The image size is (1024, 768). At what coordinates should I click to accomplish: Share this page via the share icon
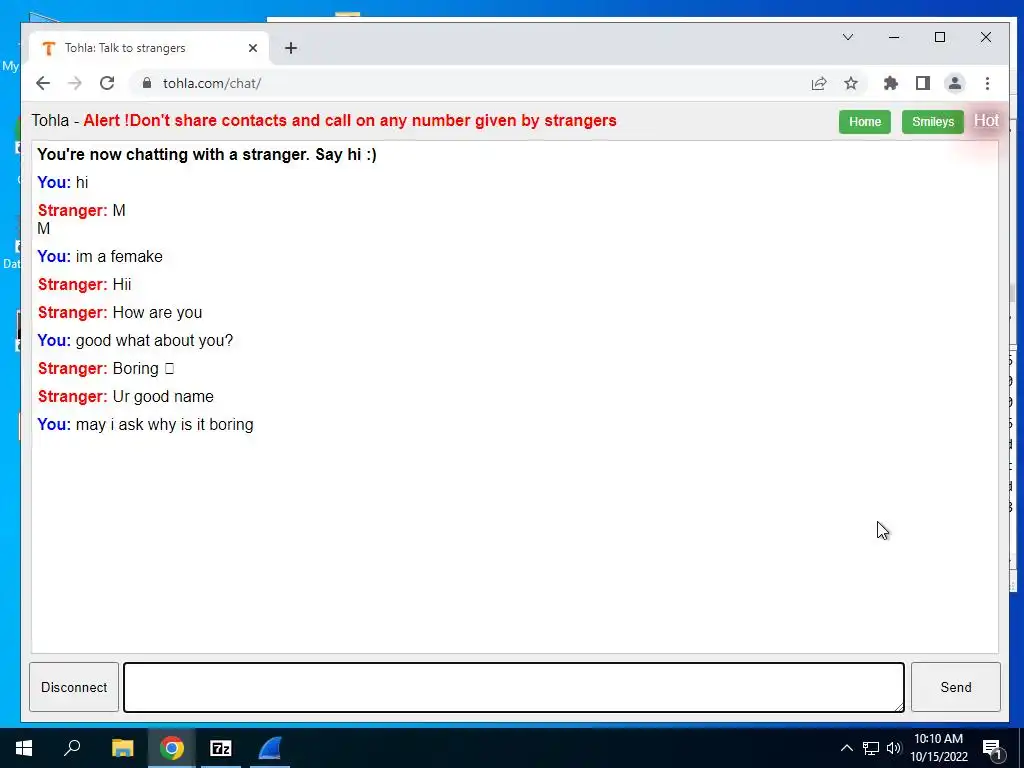click(819, 83)
